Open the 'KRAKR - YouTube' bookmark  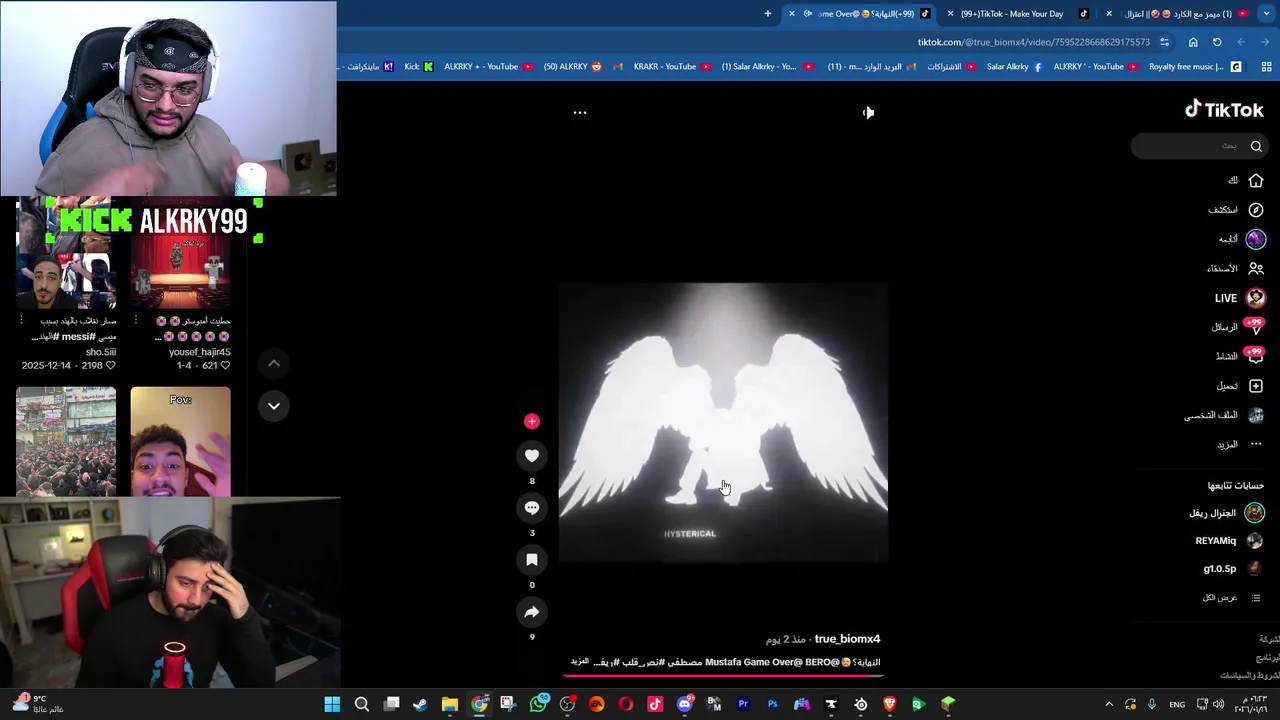[x=672, y=67]
